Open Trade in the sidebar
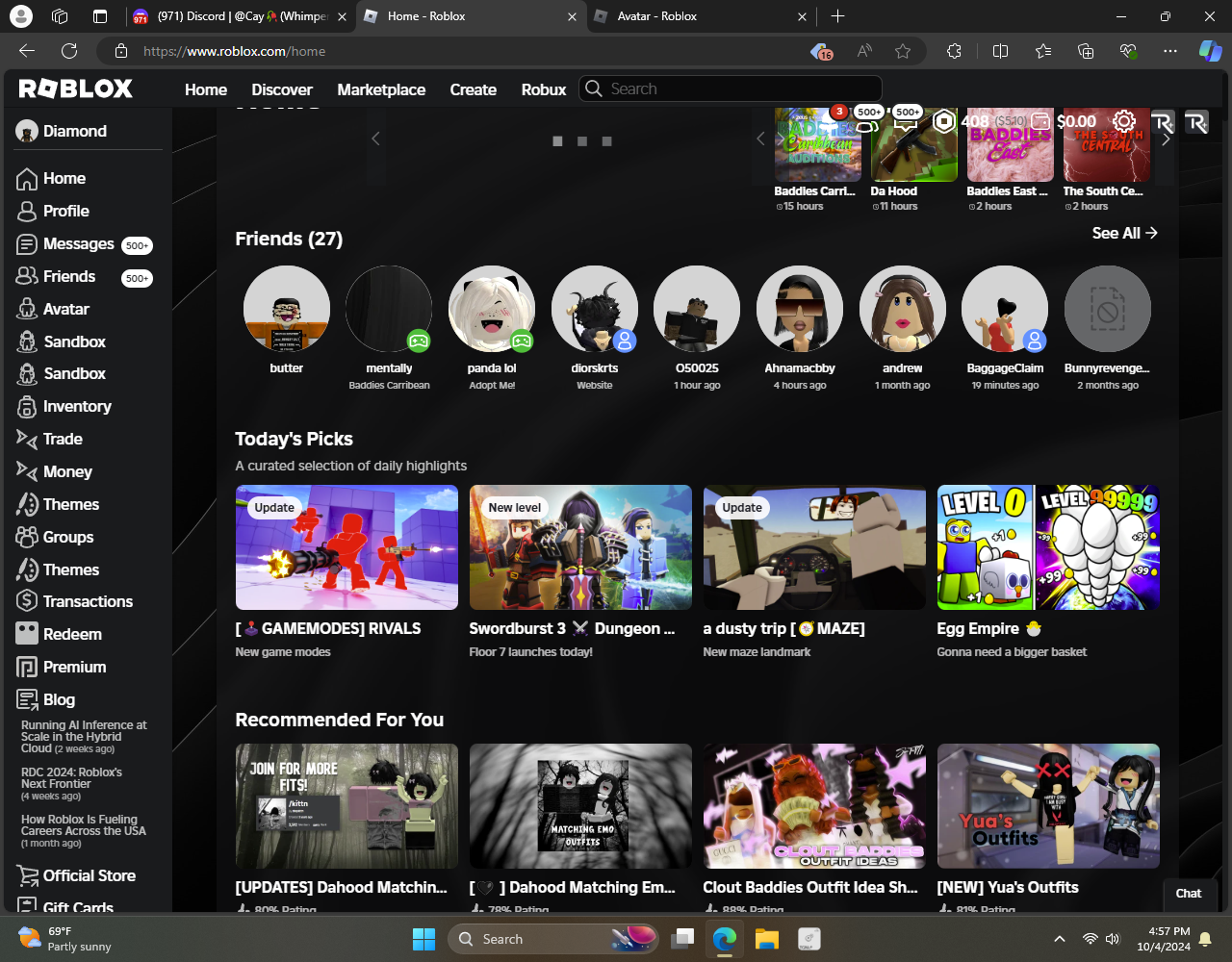 click(x=49, y=439)
